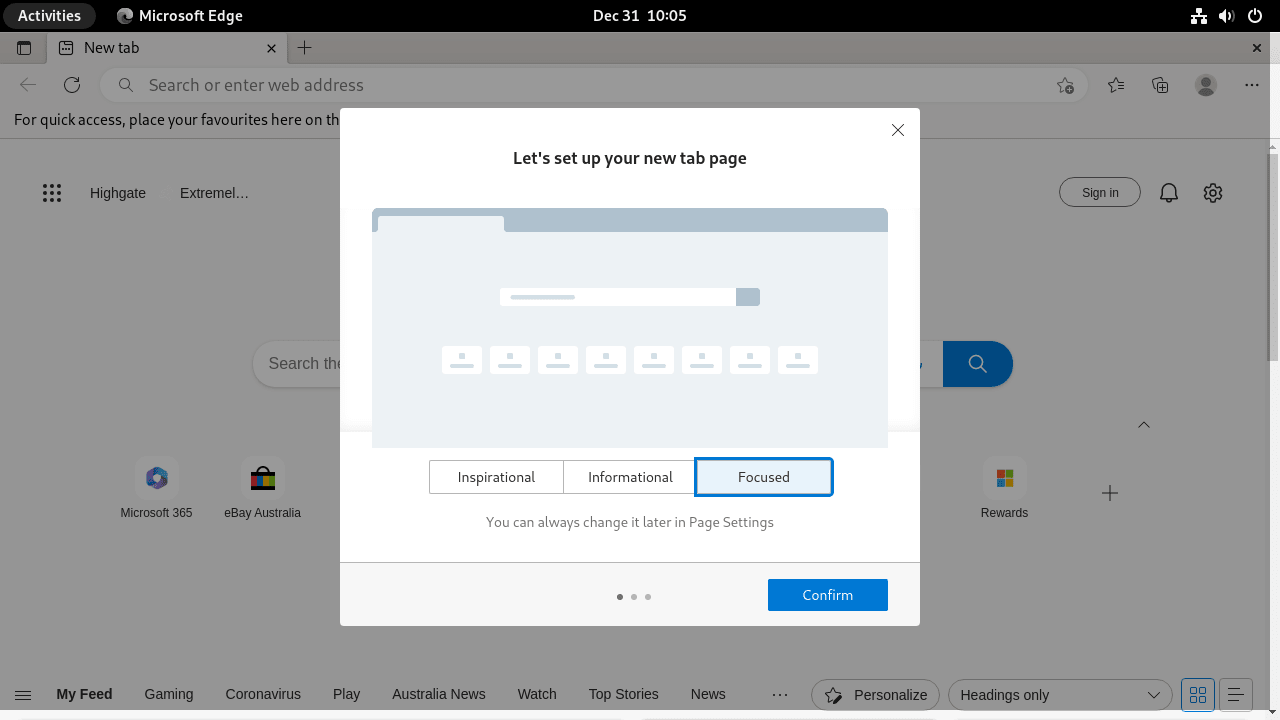1280x720 pixels.
Task: Add a new site with the plus icon
Action: point(1109,492)
